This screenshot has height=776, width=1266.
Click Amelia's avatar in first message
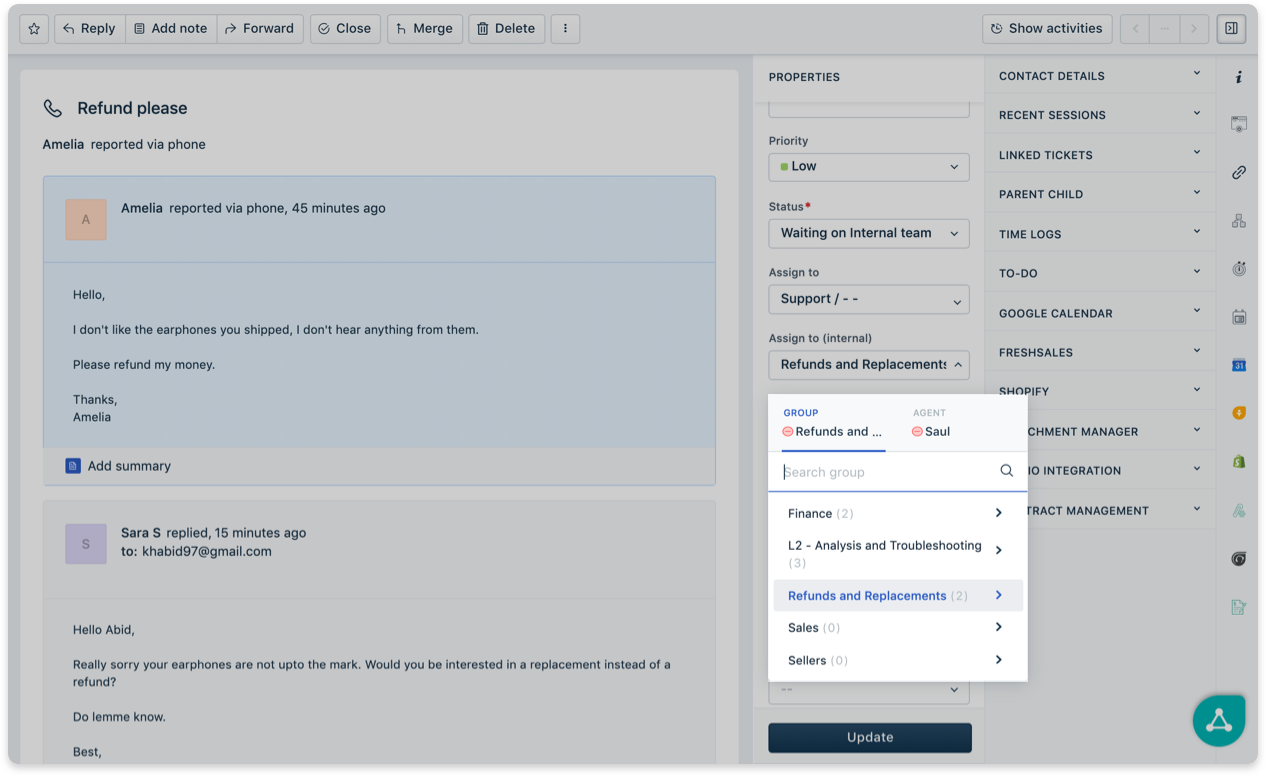pyautogui.click(x=86, y=219)
